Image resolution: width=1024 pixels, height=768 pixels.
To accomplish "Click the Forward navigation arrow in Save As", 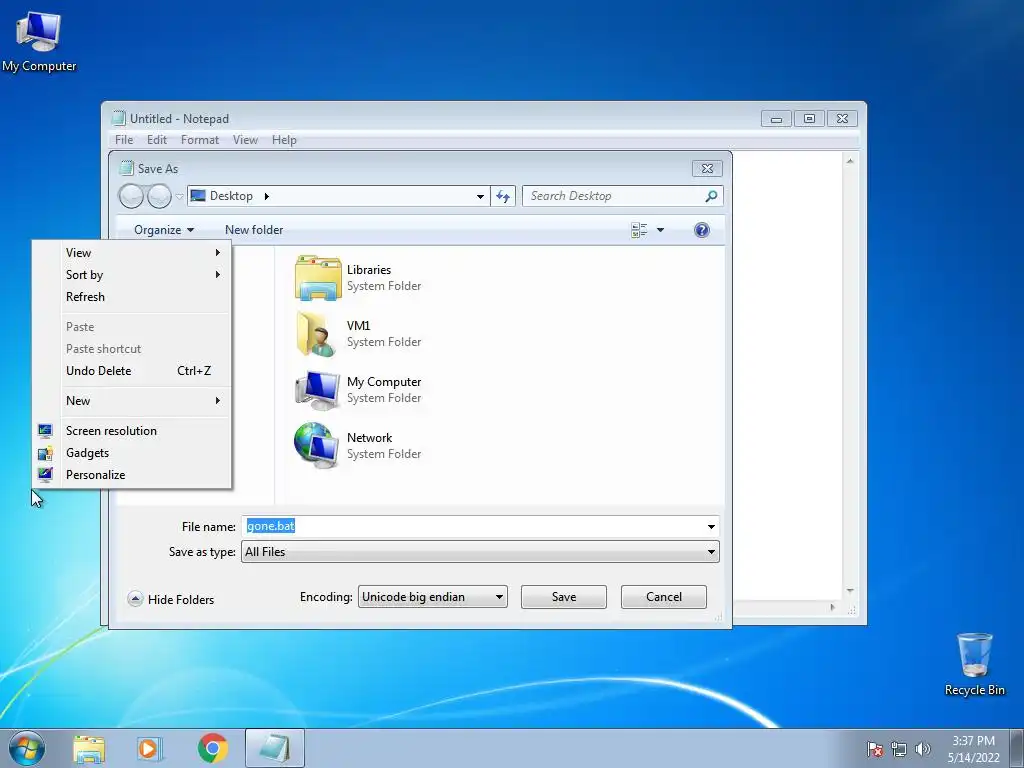I will coord(159,196).
